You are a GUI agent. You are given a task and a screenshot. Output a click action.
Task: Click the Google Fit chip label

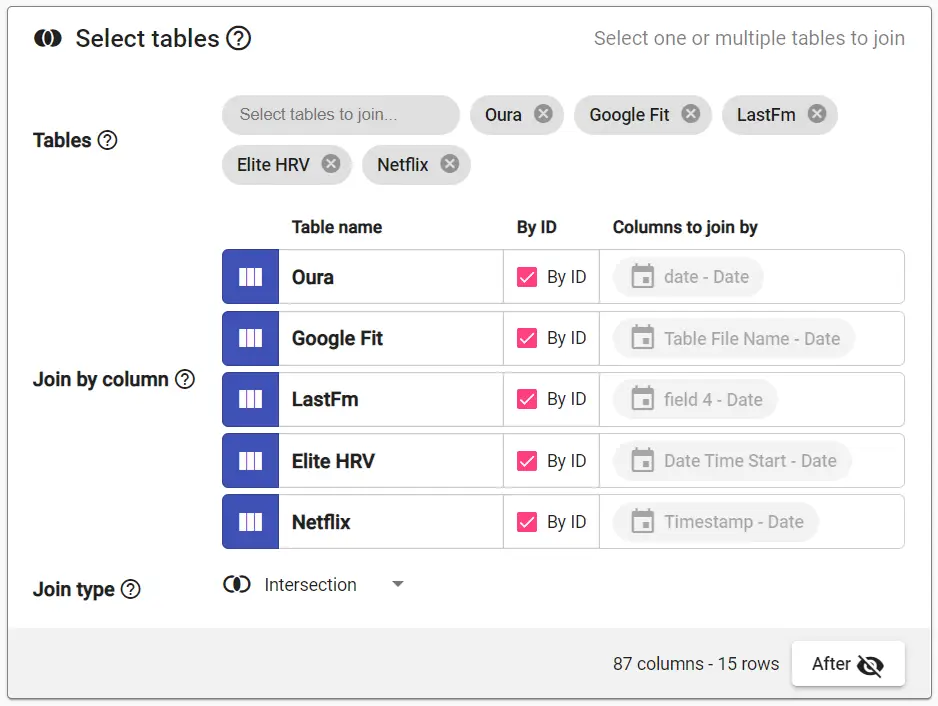[x=629, y=114]
